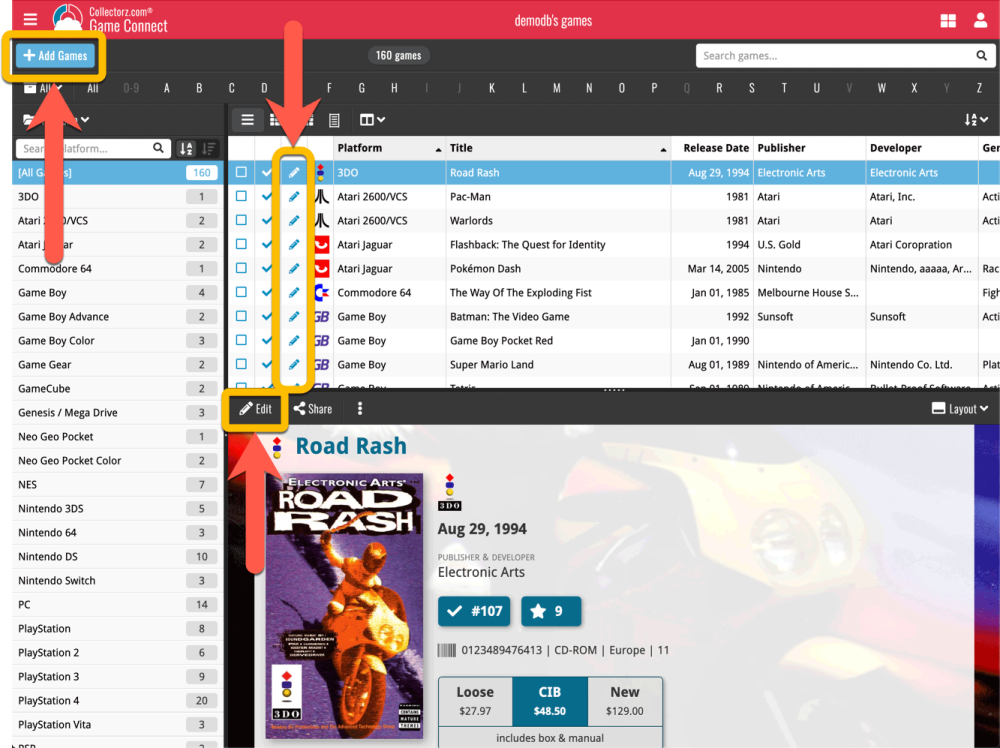The width and height of the screenshot is (1000, 748).
Task: Click pencil icon for Flashback: The Quest for Identity
Action: [x=293, y=244]
